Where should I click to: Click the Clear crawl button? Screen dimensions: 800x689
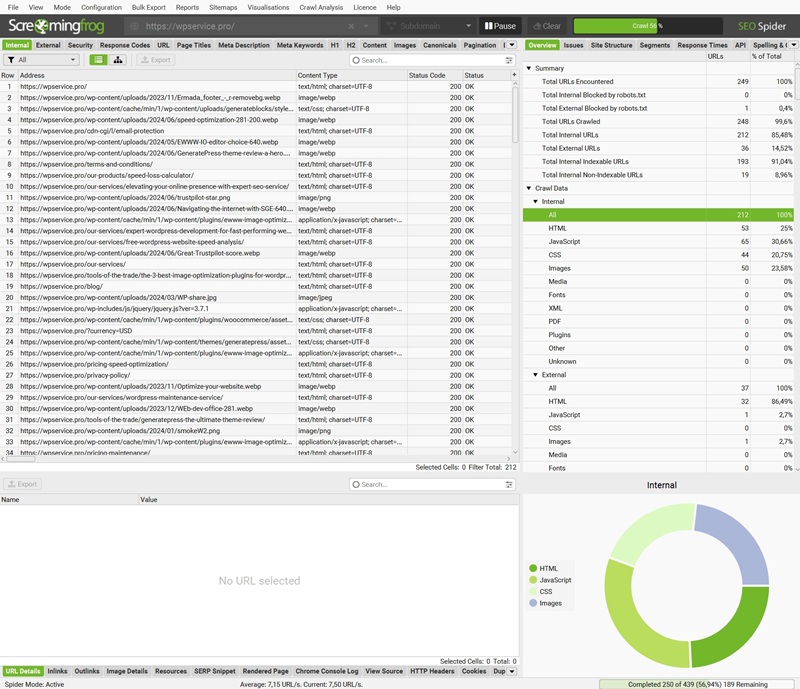546,26
